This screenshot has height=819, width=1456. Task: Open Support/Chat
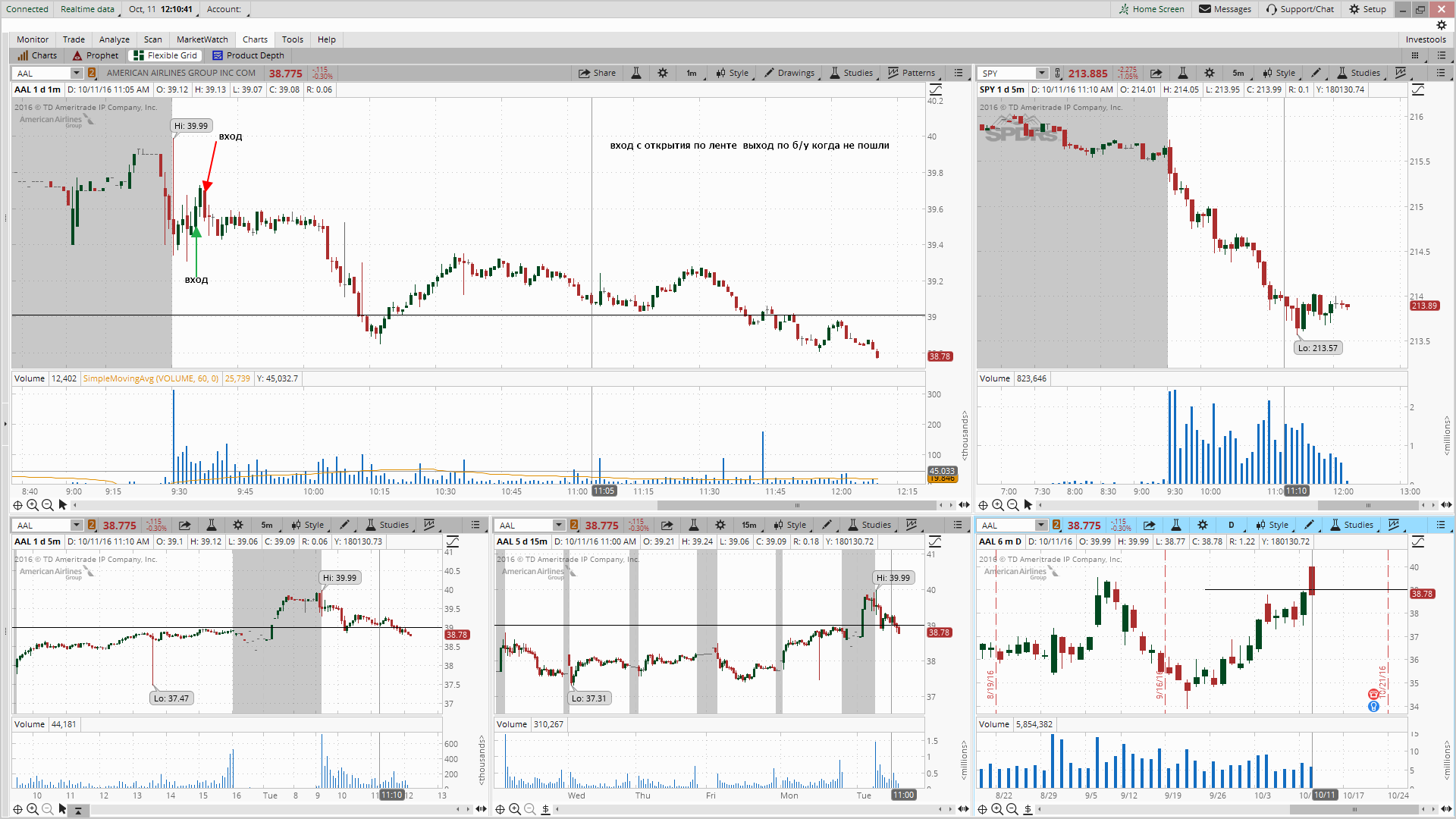click(1300, 9)
